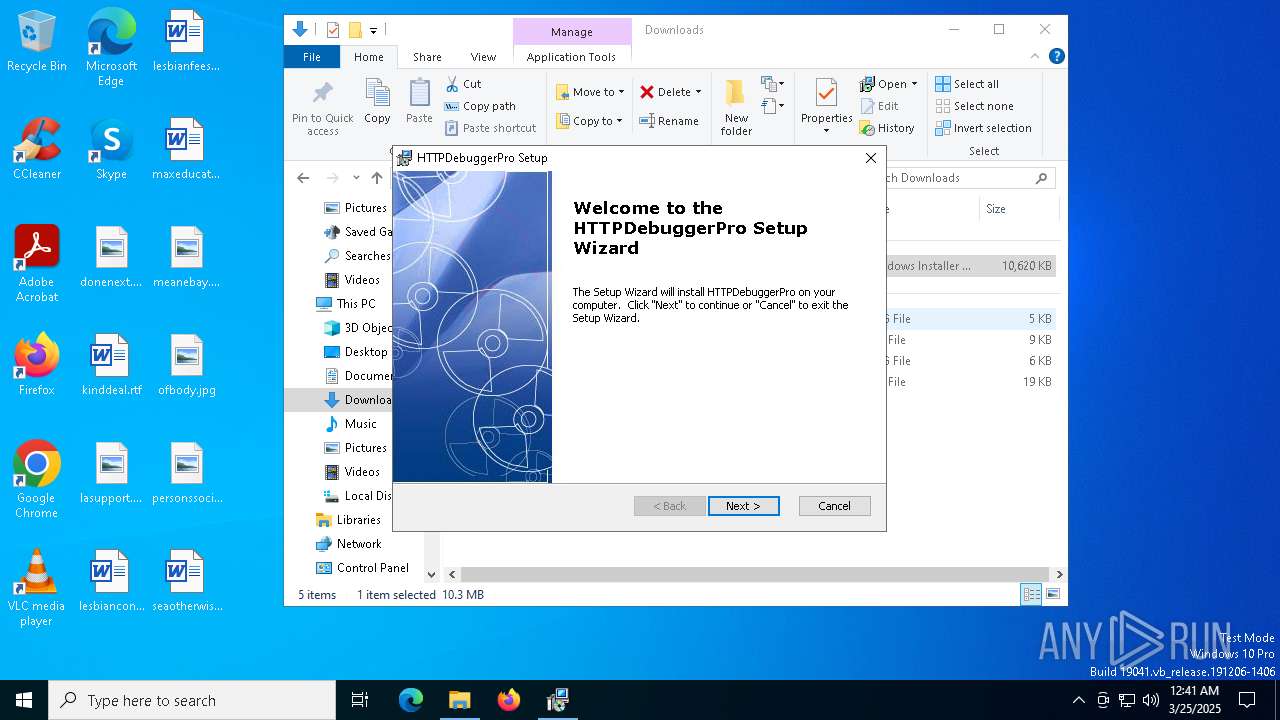Select the Skype desktop icon
This screenshot has width=1280, height=720.
[111, 150]
